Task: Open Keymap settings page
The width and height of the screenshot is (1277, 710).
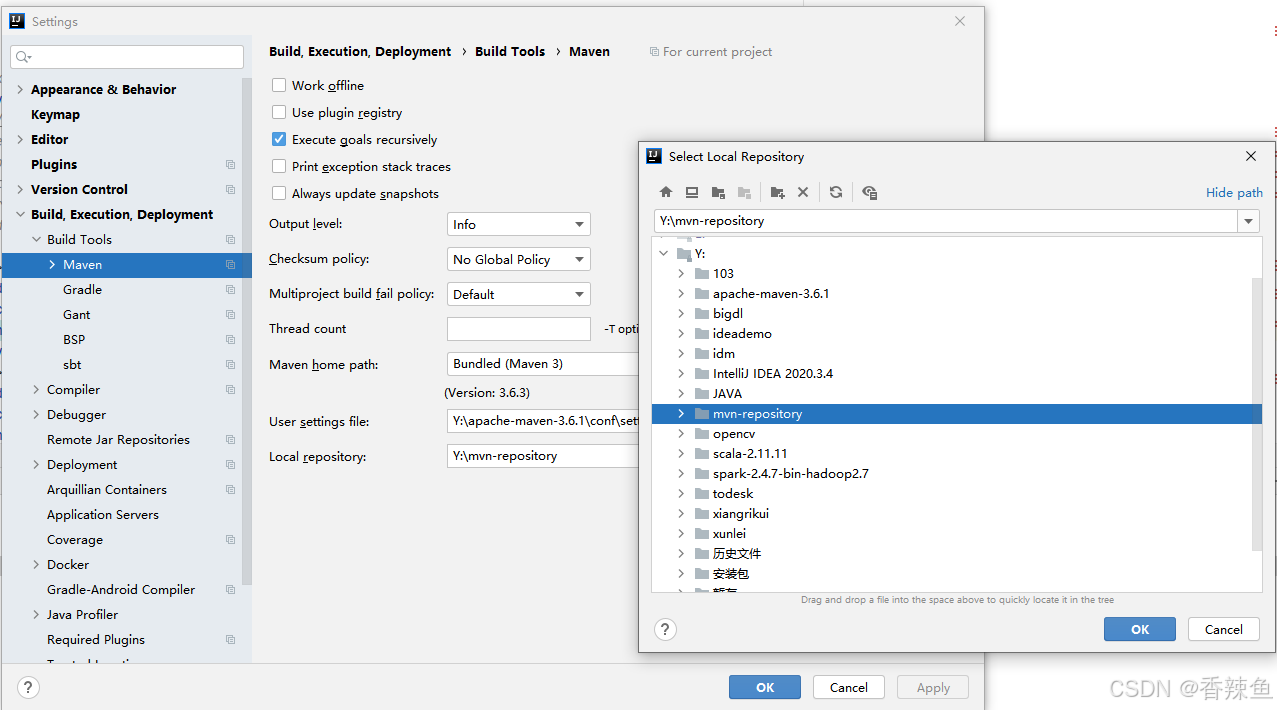Action: coord(55,114)
